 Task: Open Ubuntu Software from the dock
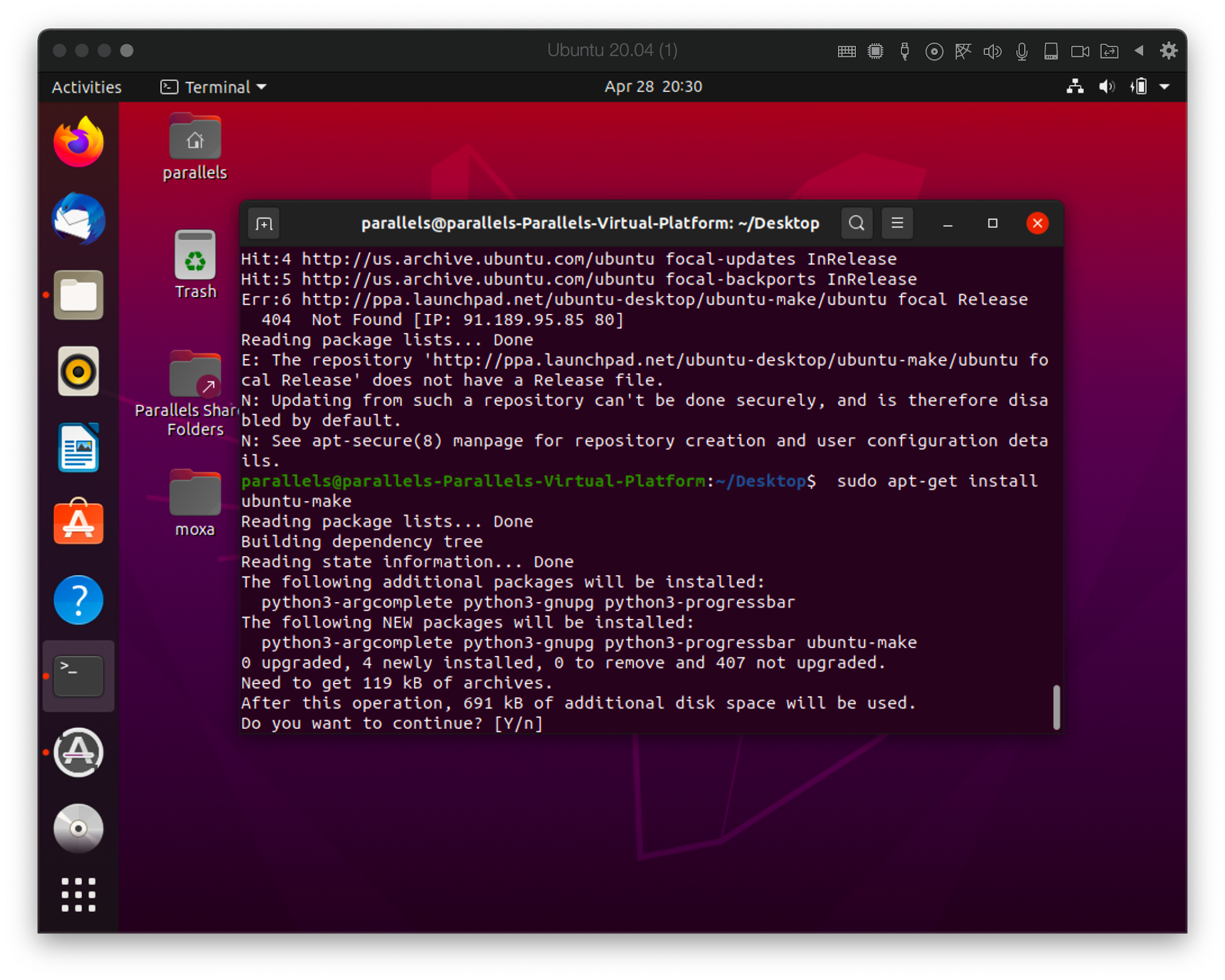point(78,523)
